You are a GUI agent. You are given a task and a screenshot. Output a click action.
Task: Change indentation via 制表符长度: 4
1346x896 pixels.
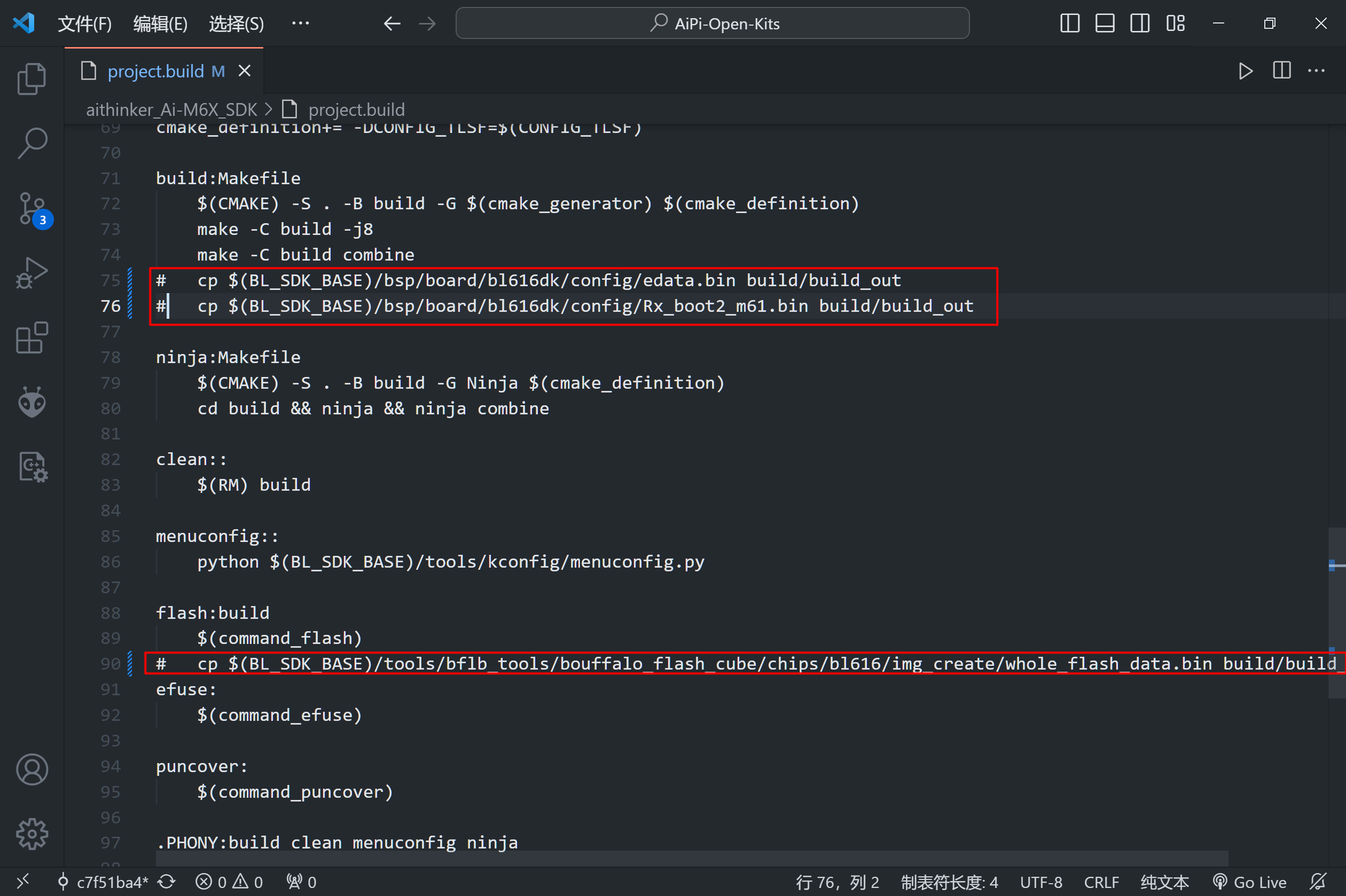point(949,882)
